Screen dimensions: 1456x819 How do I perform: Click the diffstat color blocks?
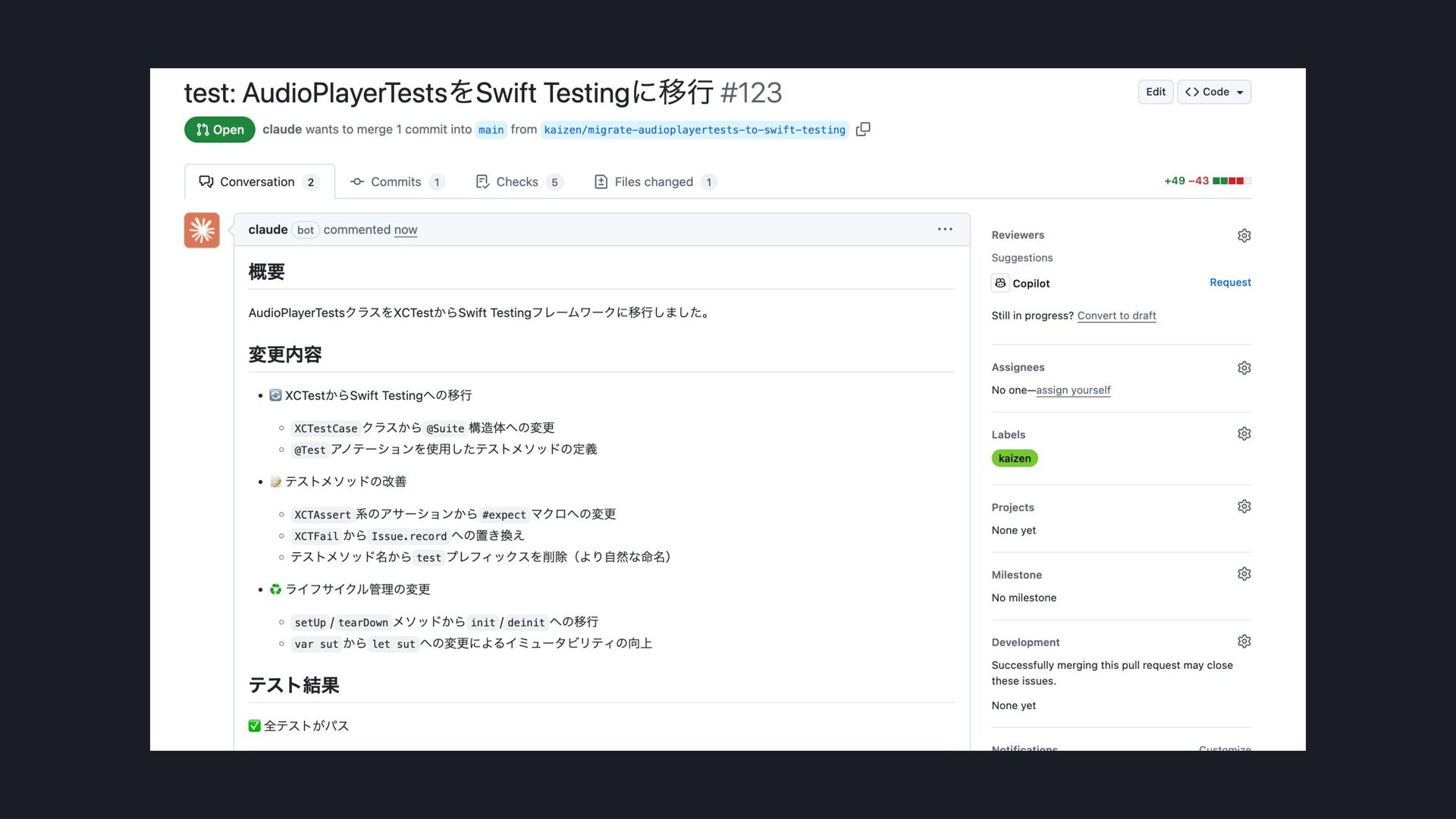point(1232,180)
